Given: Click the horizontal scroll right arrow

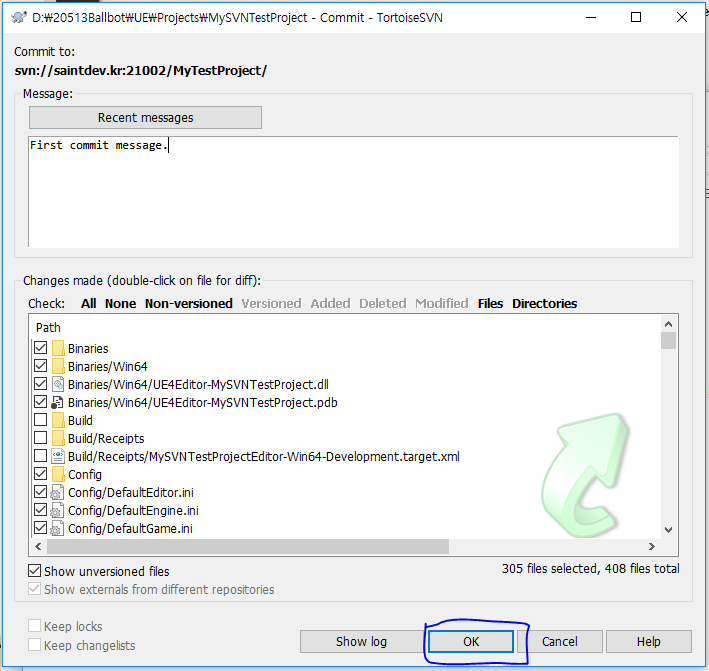Looking at the screenshot, I should click(652, 546).
